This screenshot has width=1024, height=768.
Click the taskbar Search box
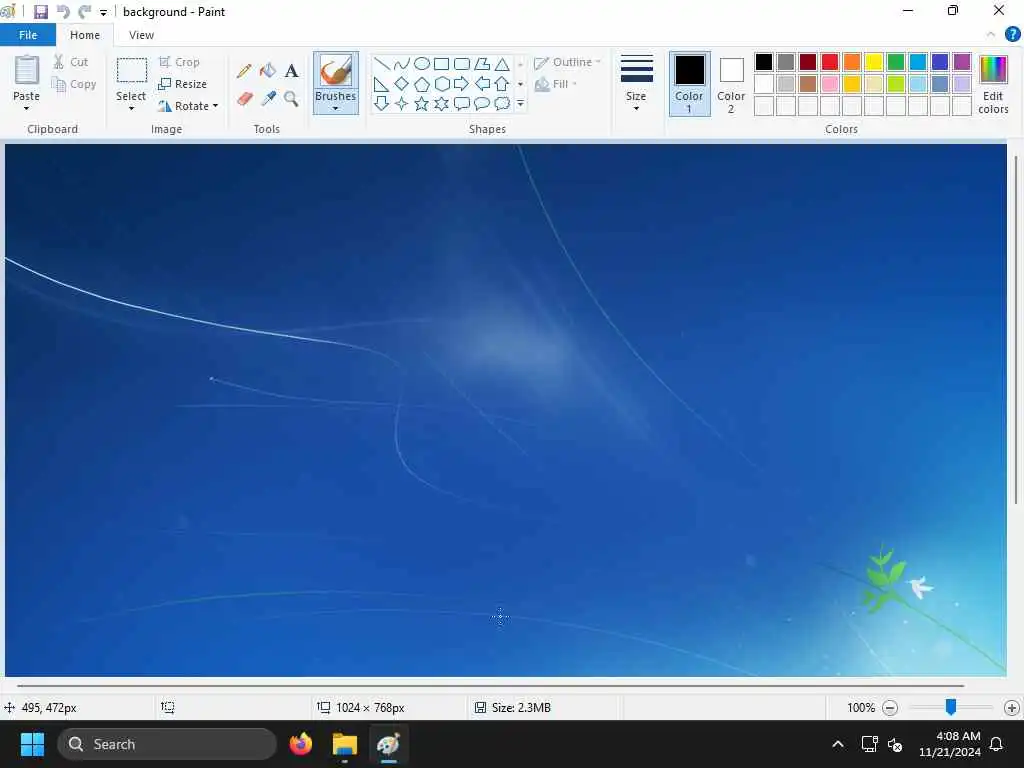tap(167, 744)
